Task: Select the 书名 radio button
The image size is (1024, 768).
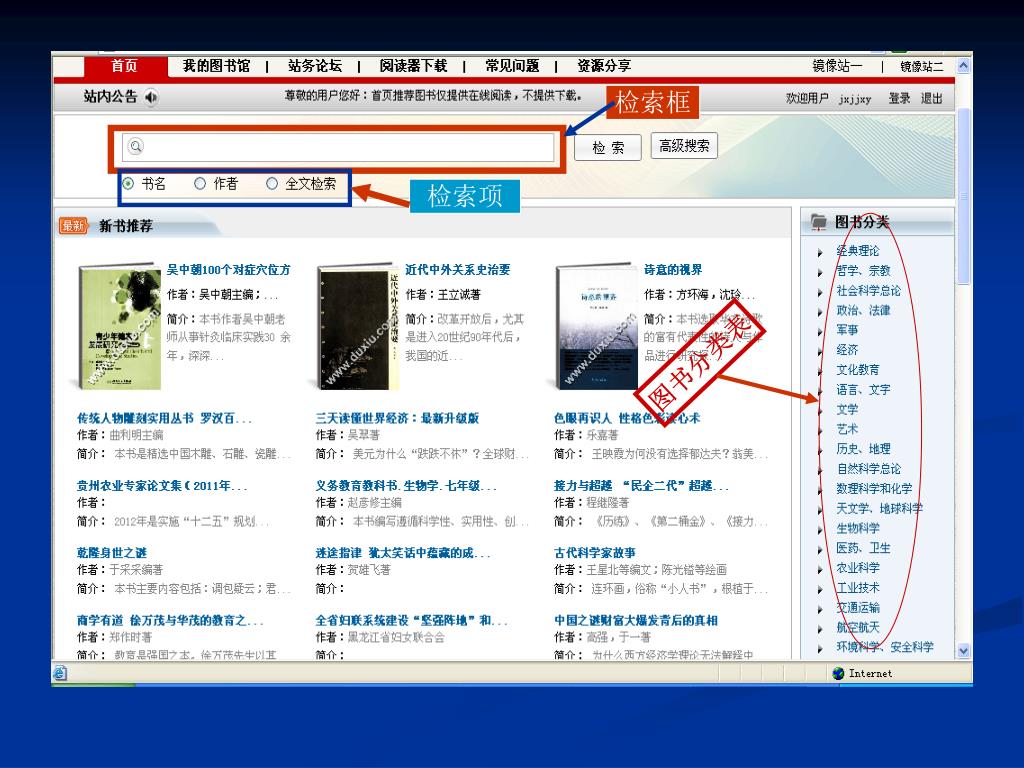Action: click(x=129, y=184)
